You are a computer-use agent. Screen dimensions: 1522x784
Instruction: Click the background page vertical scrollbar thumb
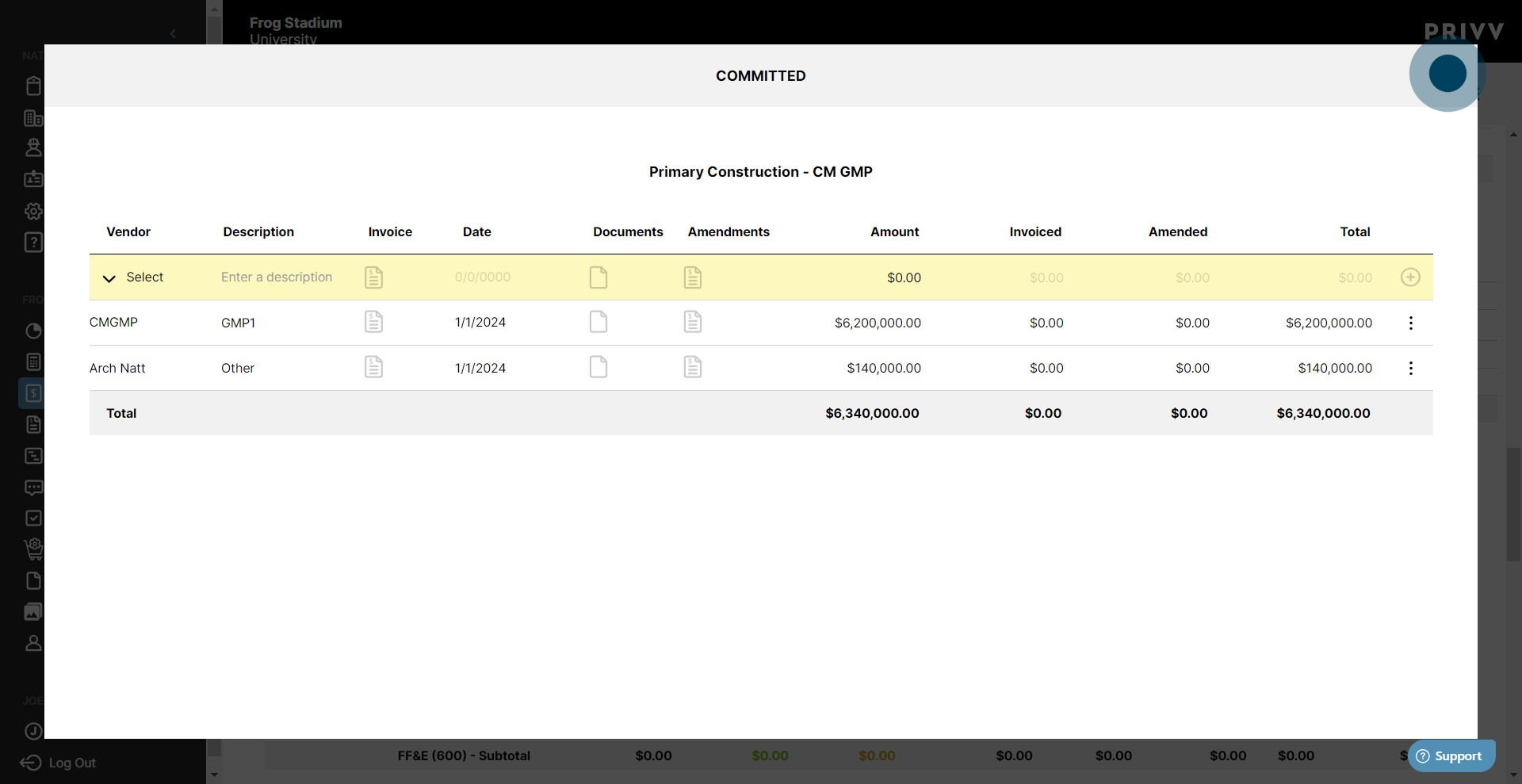(1514, 505)
